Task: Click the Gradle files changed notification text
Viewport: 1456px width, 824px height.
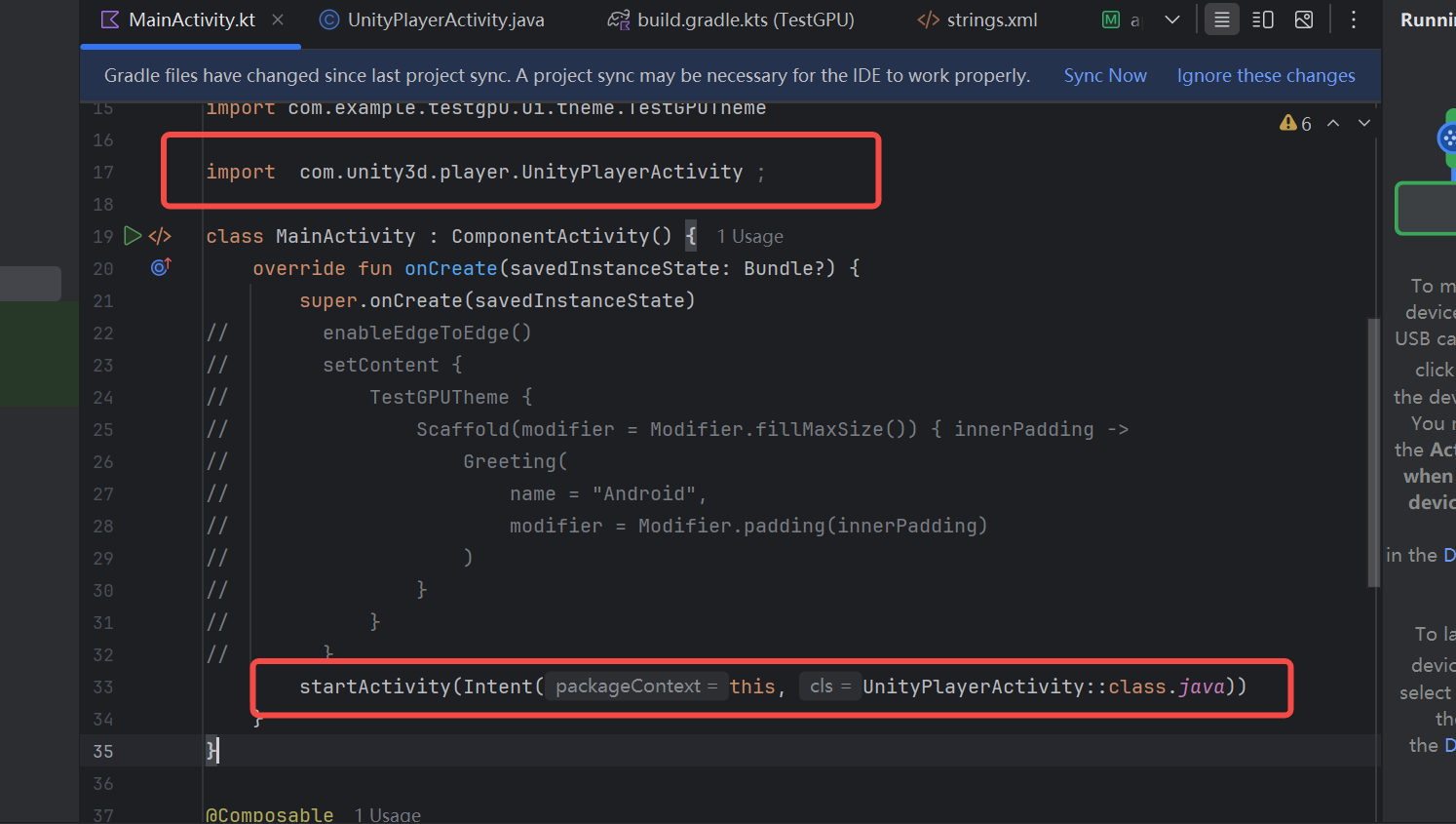Action: [566, 76]
